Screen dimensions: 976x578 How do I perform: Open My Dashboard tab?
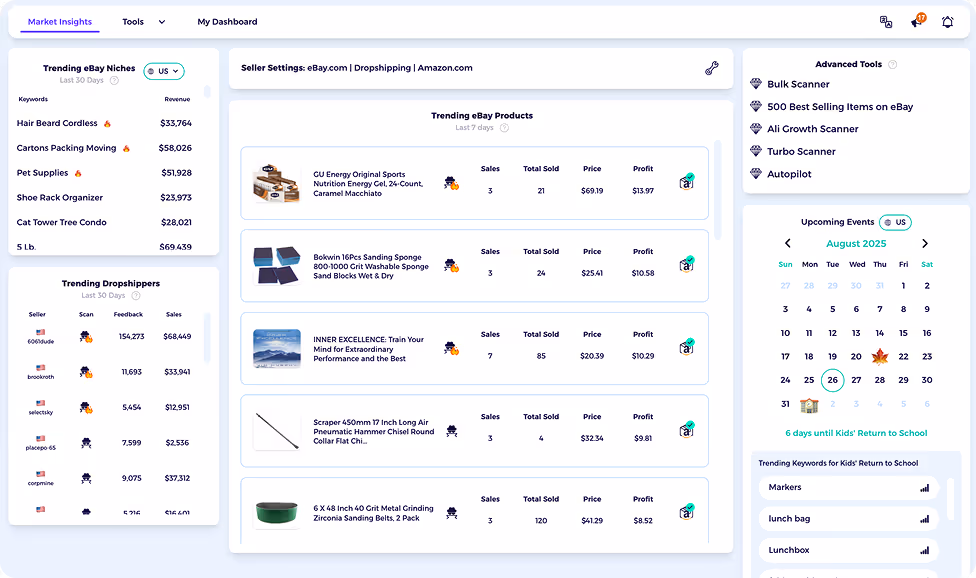click(227, 22)
